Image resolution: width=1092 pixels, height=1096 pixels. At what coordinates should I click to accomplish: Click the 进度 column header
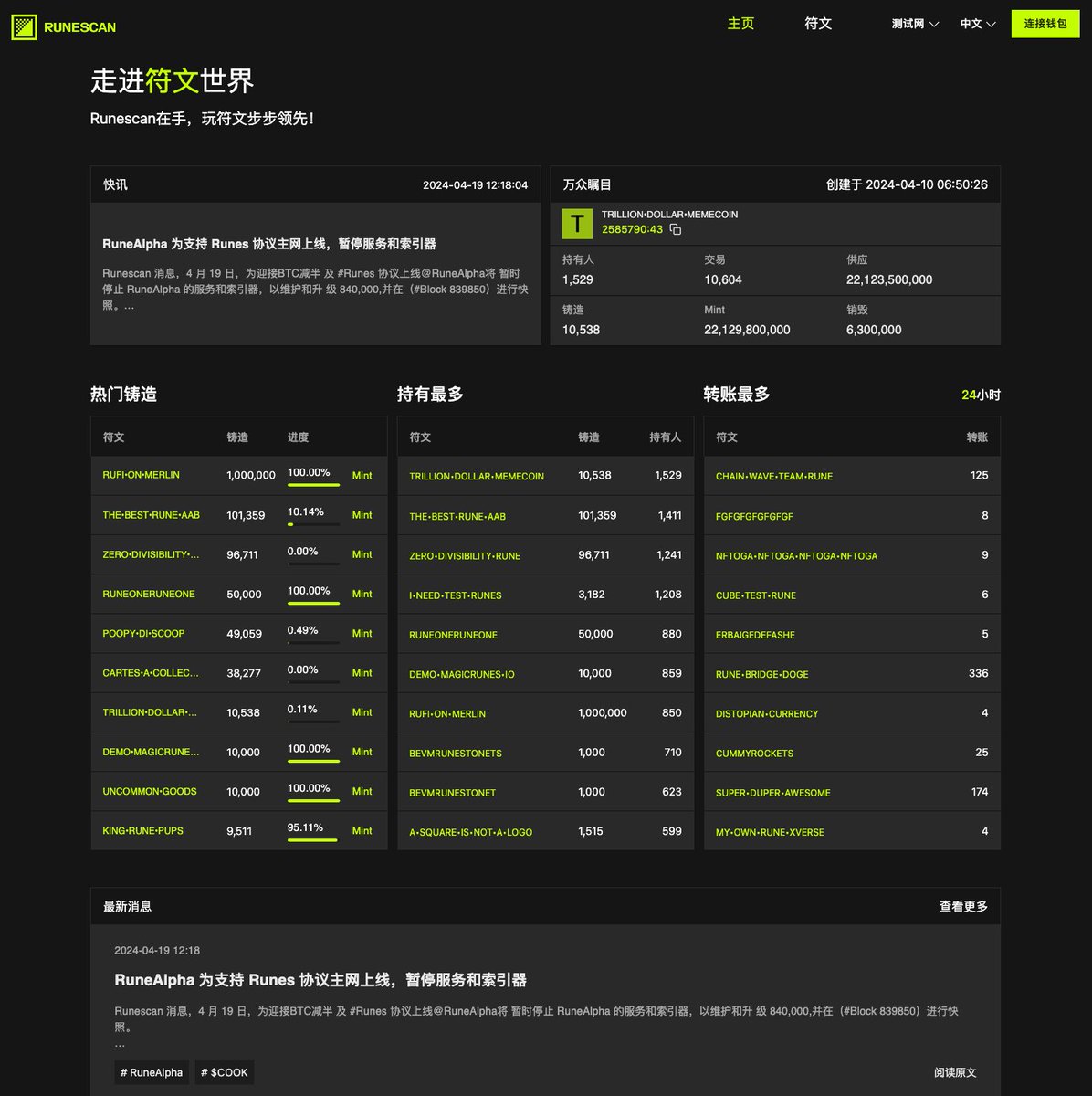(x=299, y=437)
